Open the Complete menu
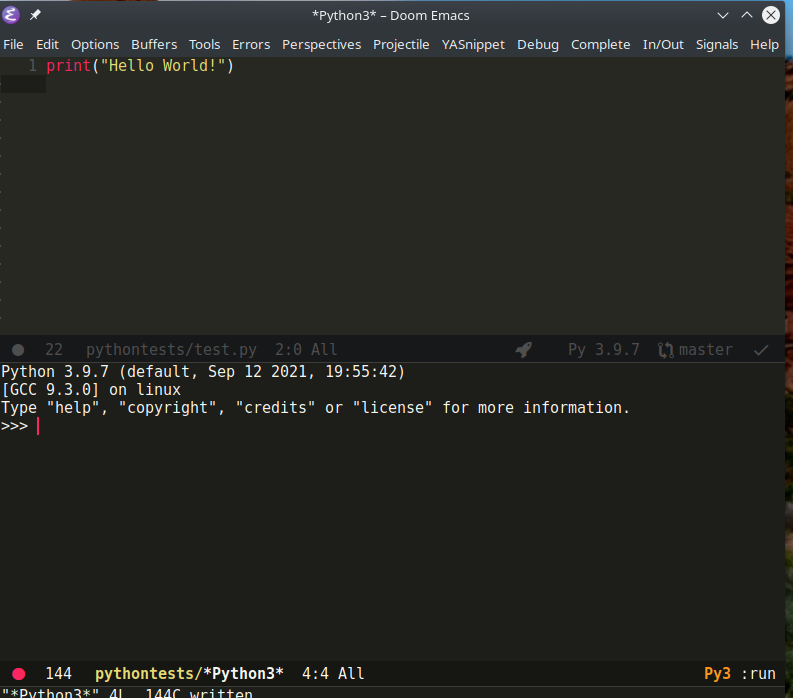Screen dimensions: 793x698 (x=600, y=45)
